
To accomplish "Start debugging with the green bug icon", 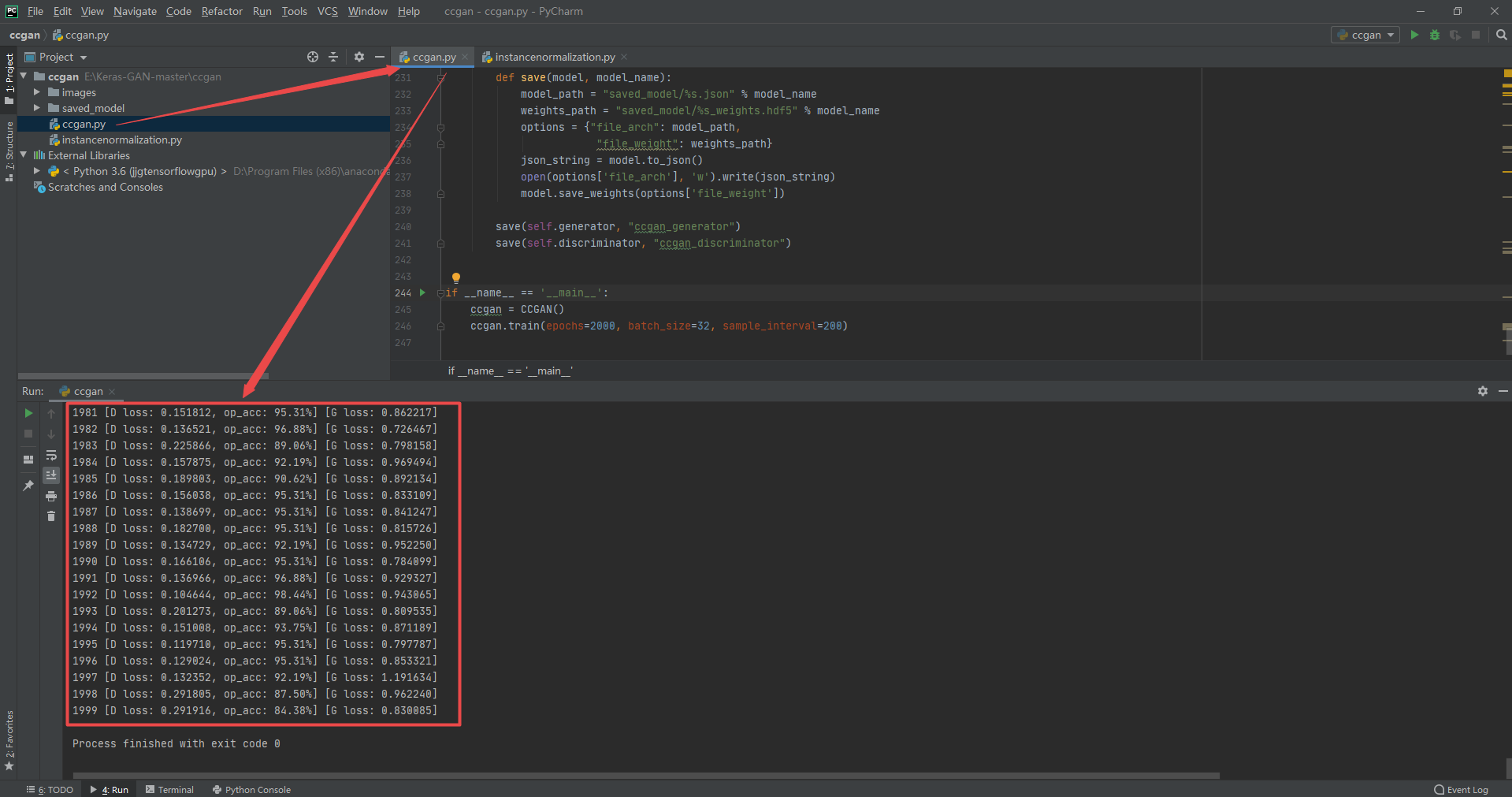I will [1435, 35].
